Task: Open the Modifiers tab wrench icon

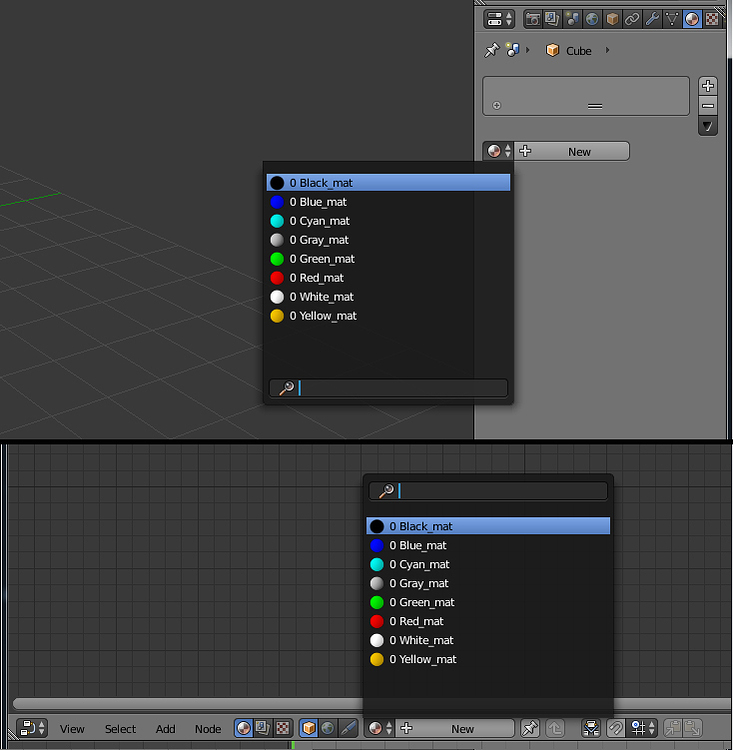Action: tap(652, 19)
